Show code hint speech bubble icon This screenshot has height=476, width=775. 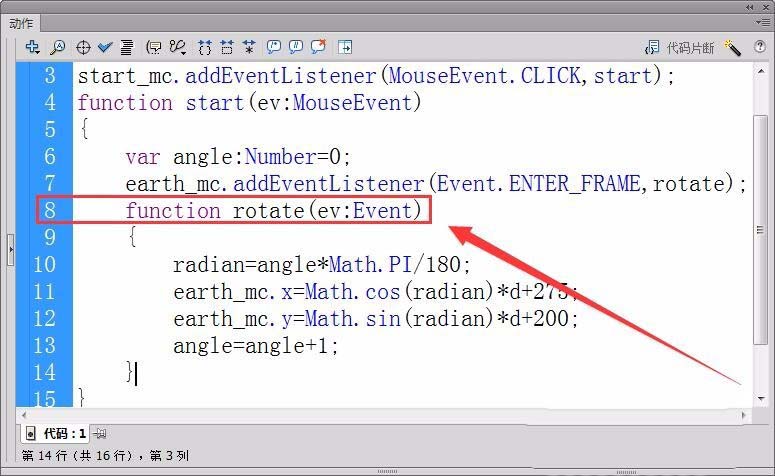(x=154, y=47)
